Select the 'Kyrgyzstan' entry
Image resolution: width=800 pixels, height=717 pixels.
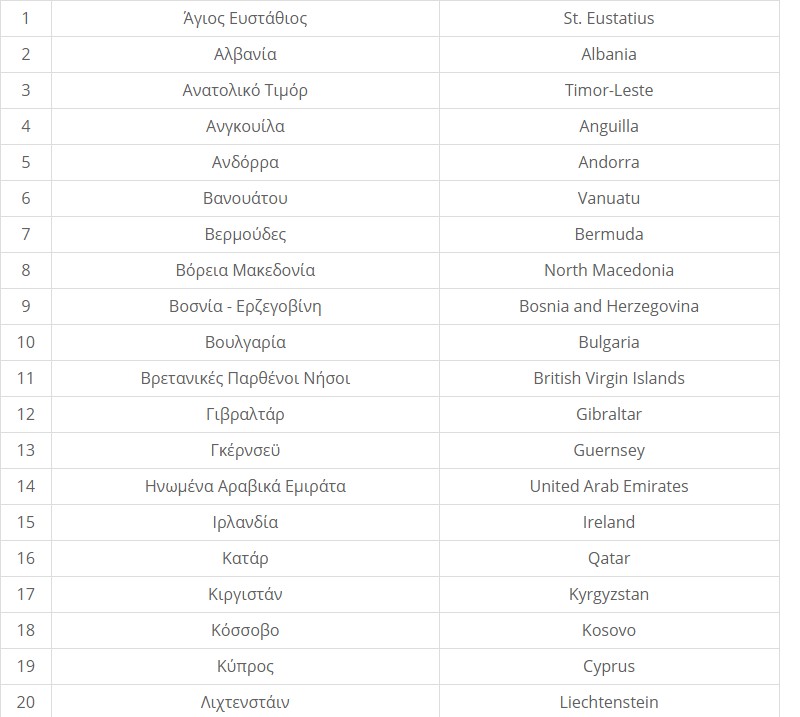608,594
